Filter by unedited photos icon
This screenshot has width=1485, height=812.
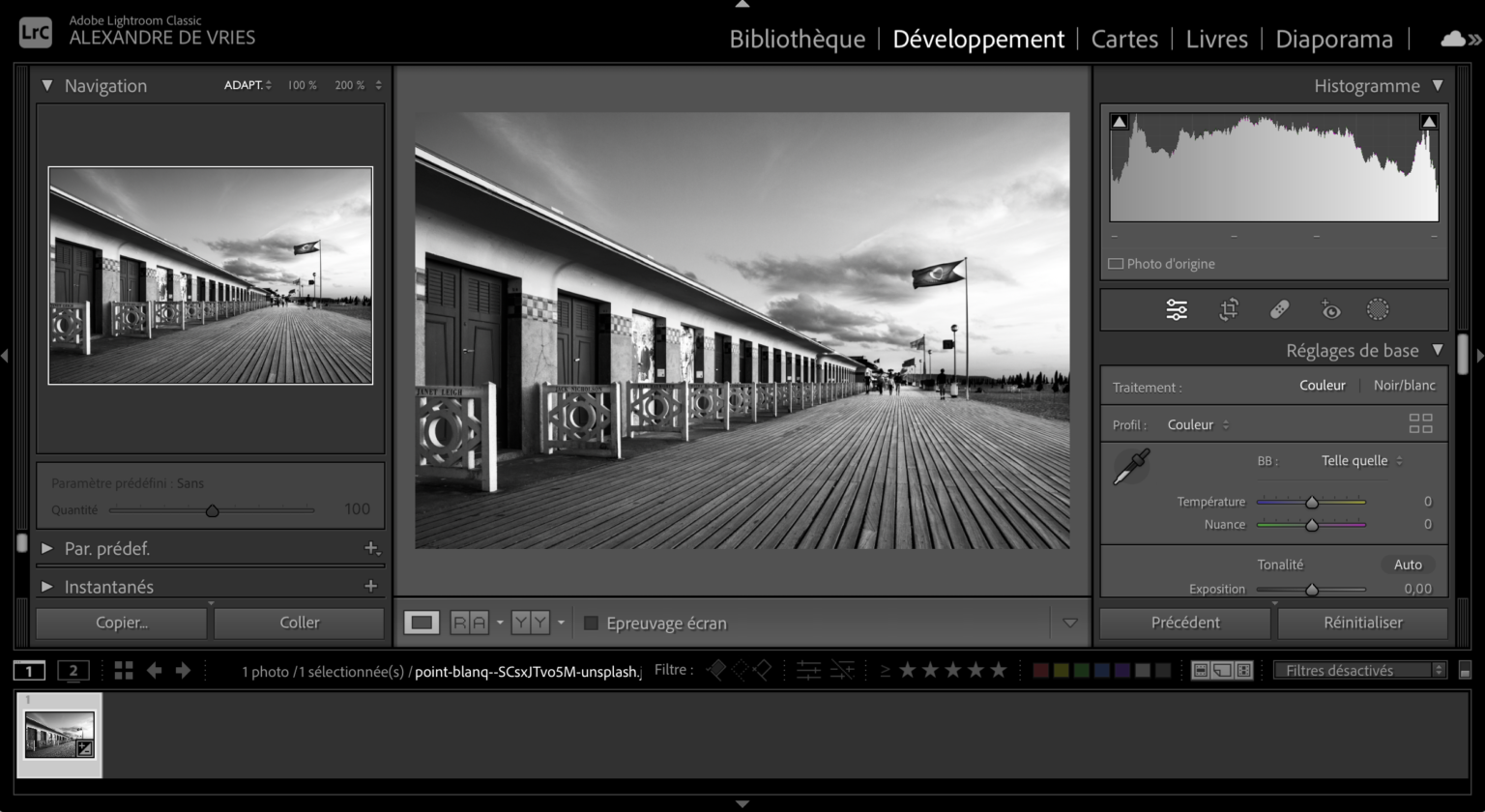tap(842, 670)
